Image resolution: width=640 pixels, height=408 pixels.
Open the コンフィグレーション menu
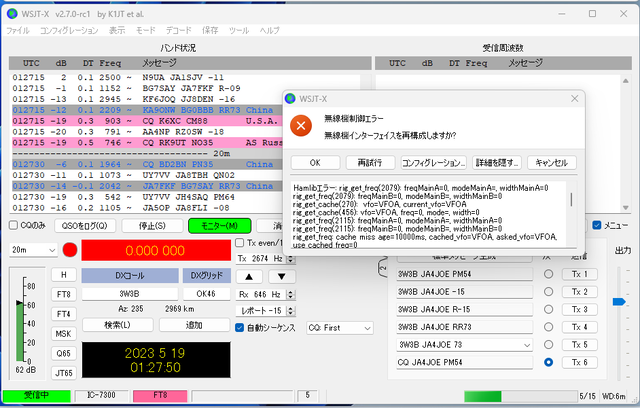[69, 31]
